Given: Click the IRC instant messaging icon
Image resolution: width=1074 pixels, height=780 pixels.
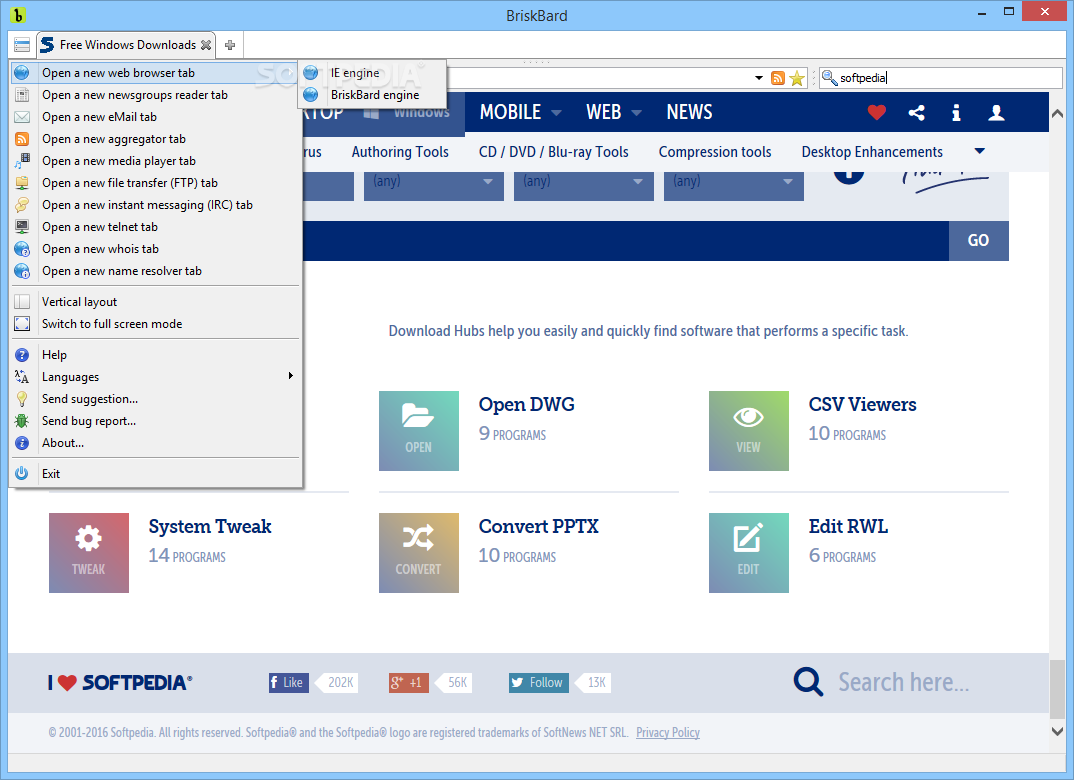Looking at the screenshot, I should pyautogui.click(x=22, y=205).
